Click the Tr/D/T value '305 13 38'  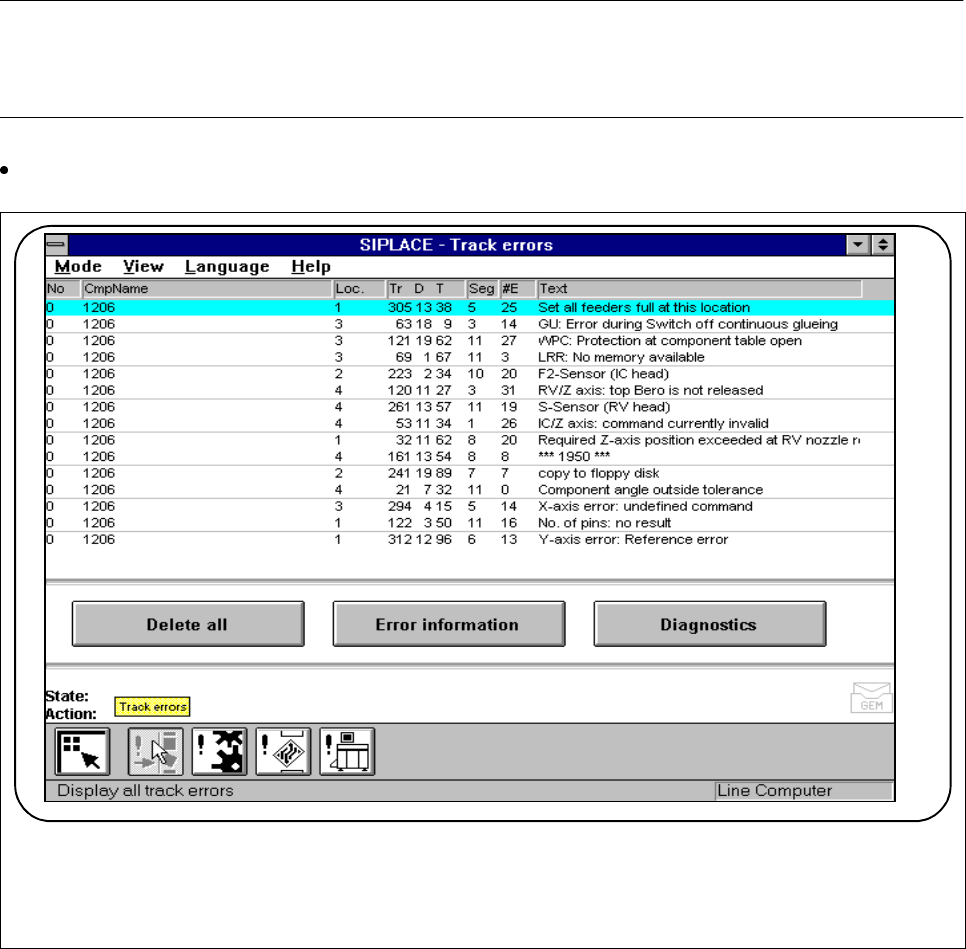click(420, 308)
